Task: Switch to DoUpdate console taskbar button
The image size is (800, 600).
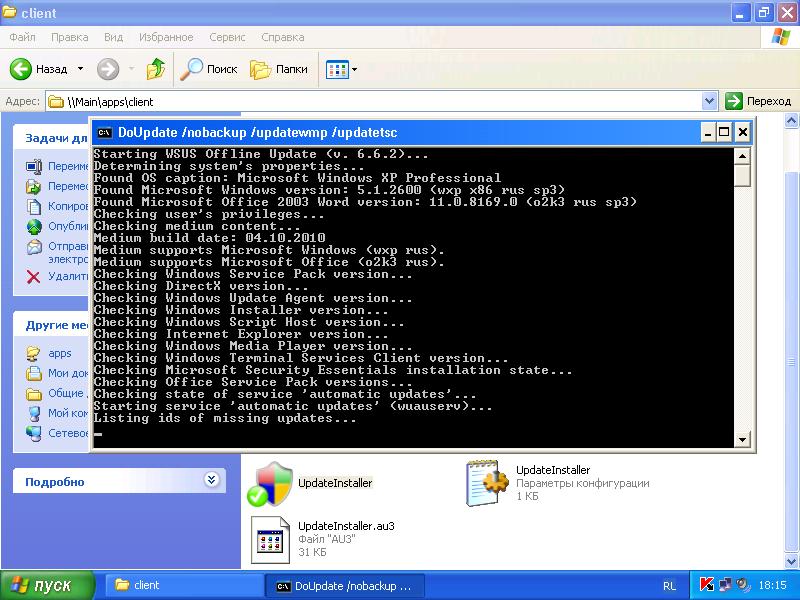Action: [x=345, y=585]
